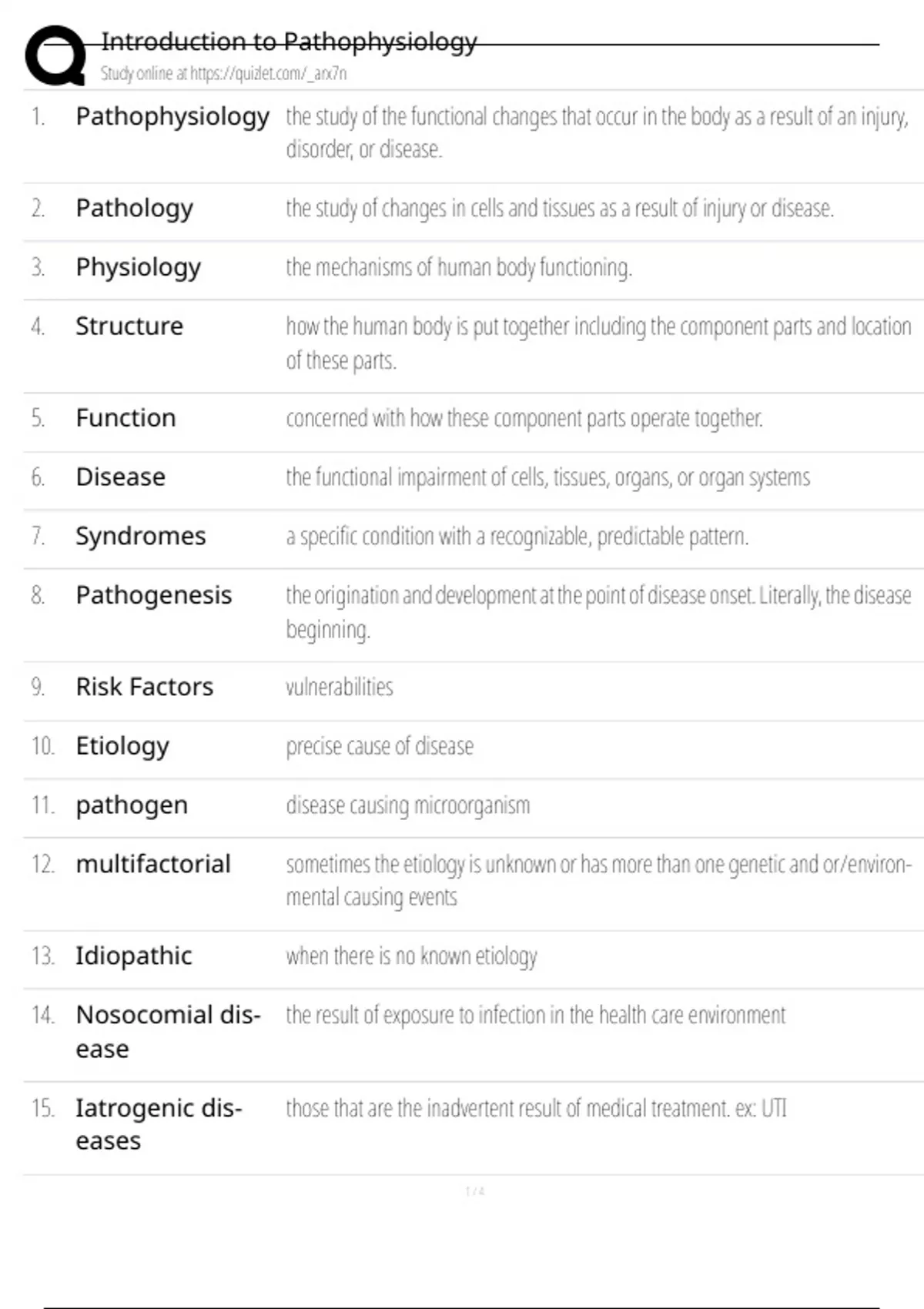
Task: Click the Pathogenesis term
Action: [x=153, y=595]
